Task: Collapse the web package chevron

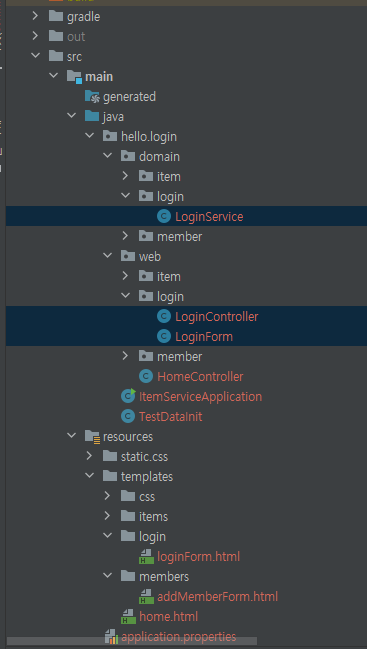Action: 108,256
